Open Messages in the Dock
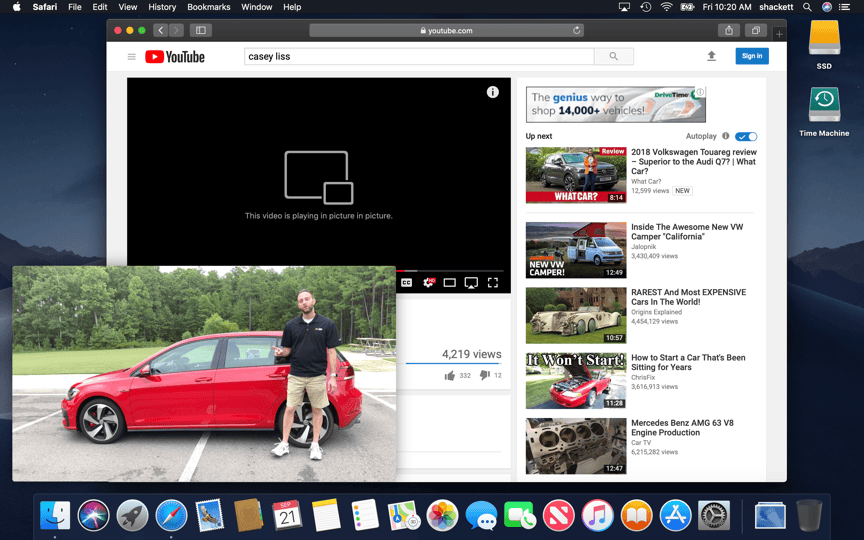Screen dimensions: 864x540 coord(481,516)
